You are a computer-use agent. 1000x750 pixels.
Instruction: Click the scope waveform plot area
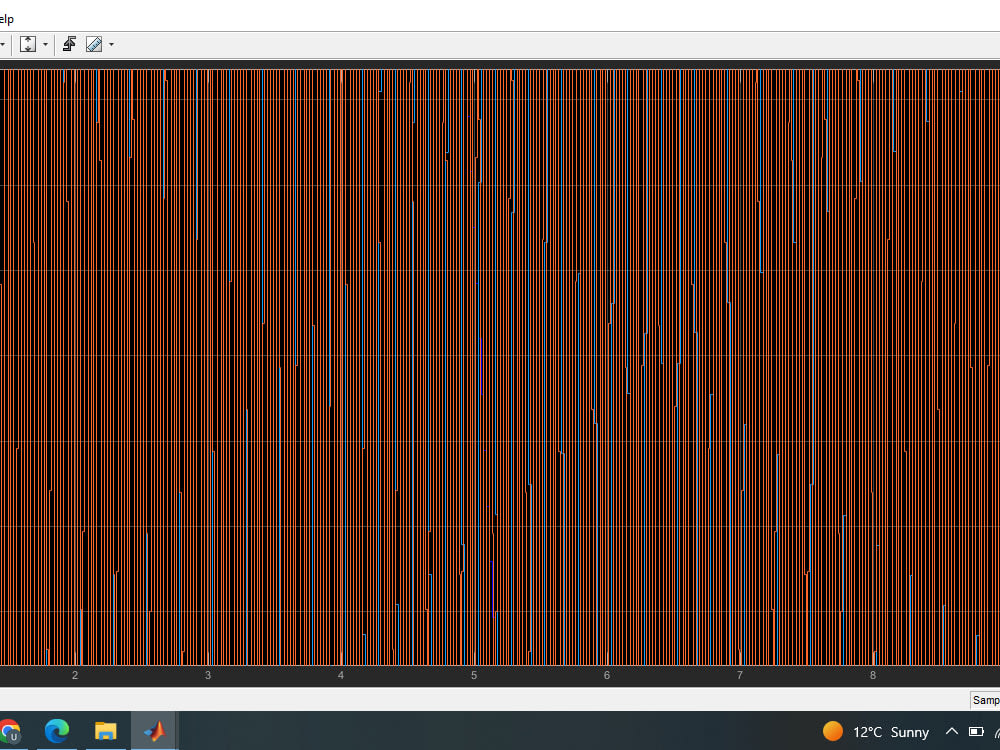point(500,367)
